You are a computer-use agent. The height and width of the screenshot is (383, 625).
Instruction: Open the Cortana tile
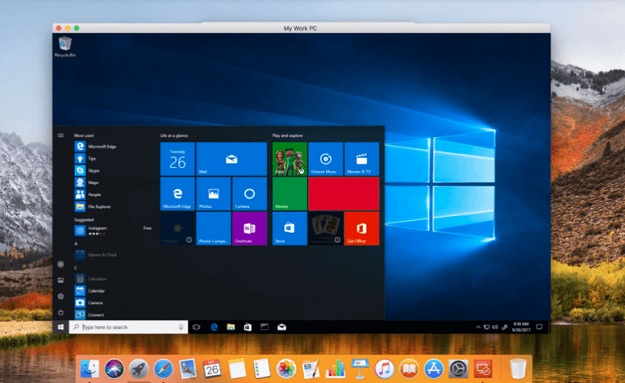tap(250, 194)
